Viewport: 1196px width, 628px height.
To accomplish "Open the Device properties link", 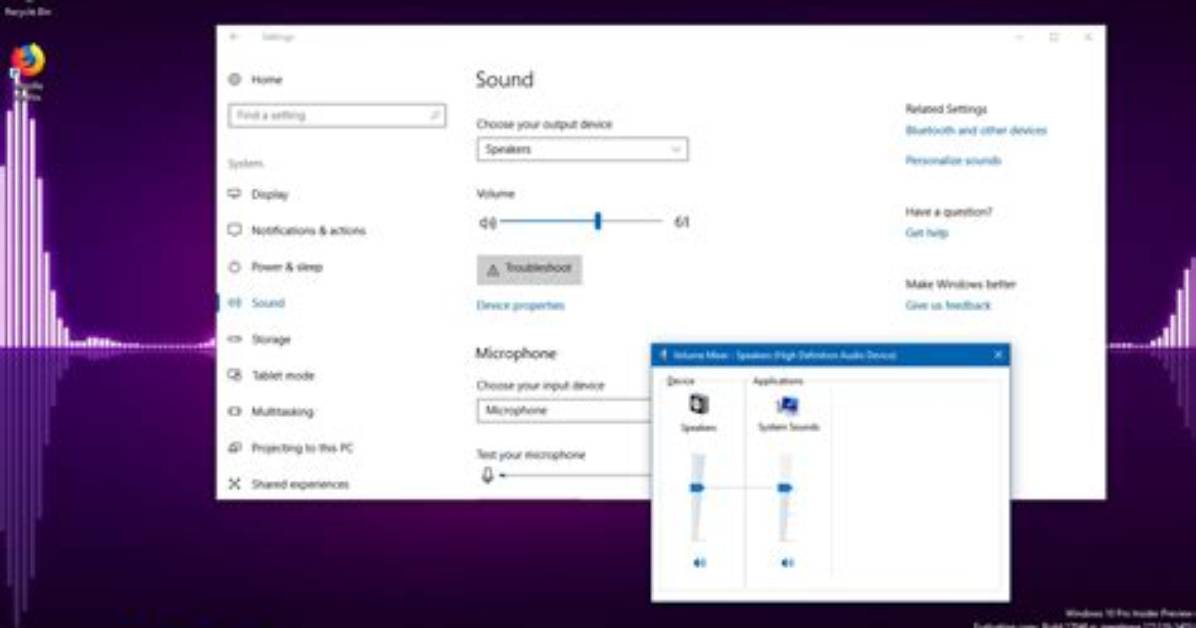I will pyautogui.click(x=521, y=305).
